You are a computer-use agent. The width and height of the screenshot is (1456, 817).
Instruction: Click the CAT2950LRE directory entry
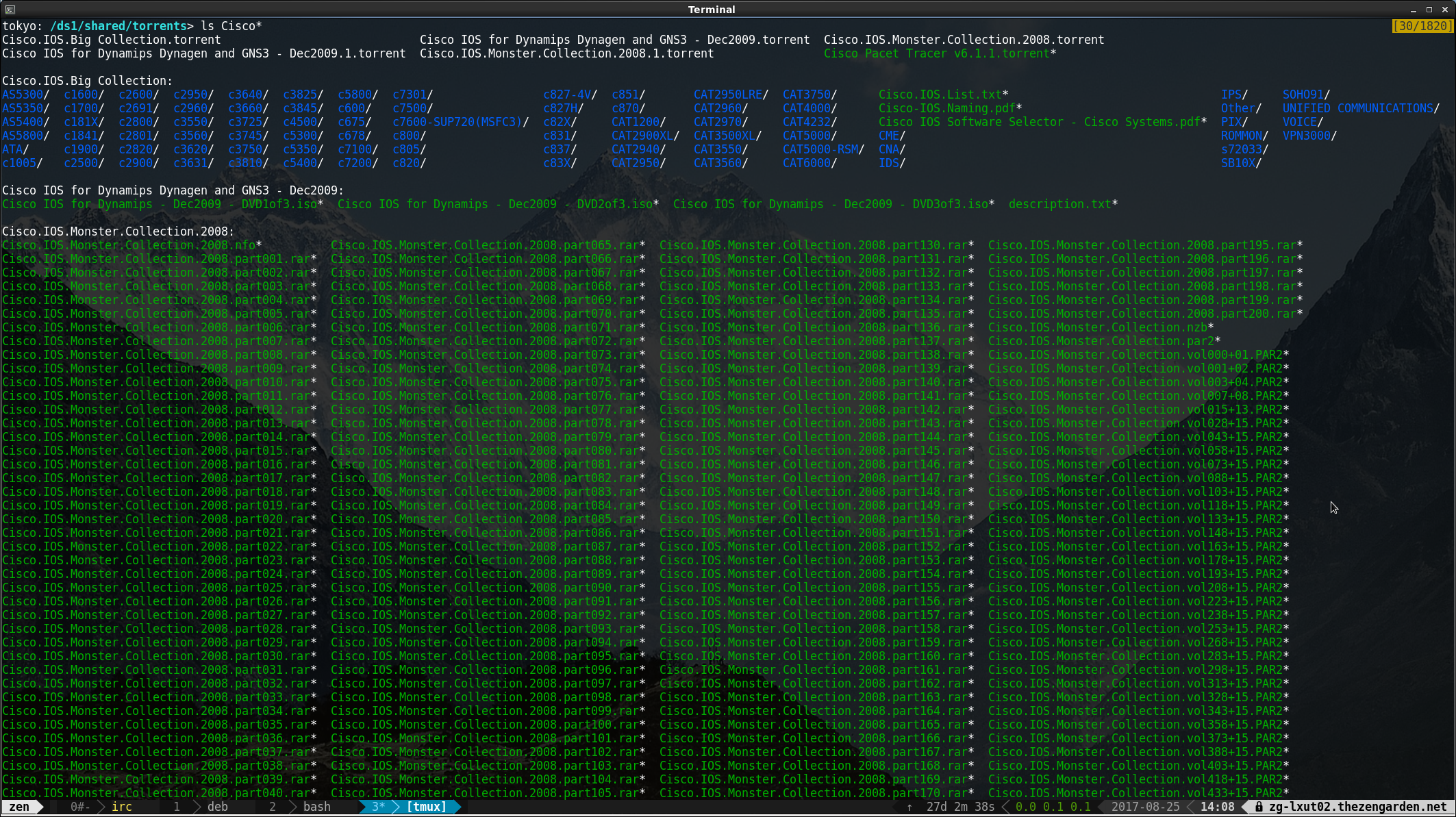(x=728, y=95)
